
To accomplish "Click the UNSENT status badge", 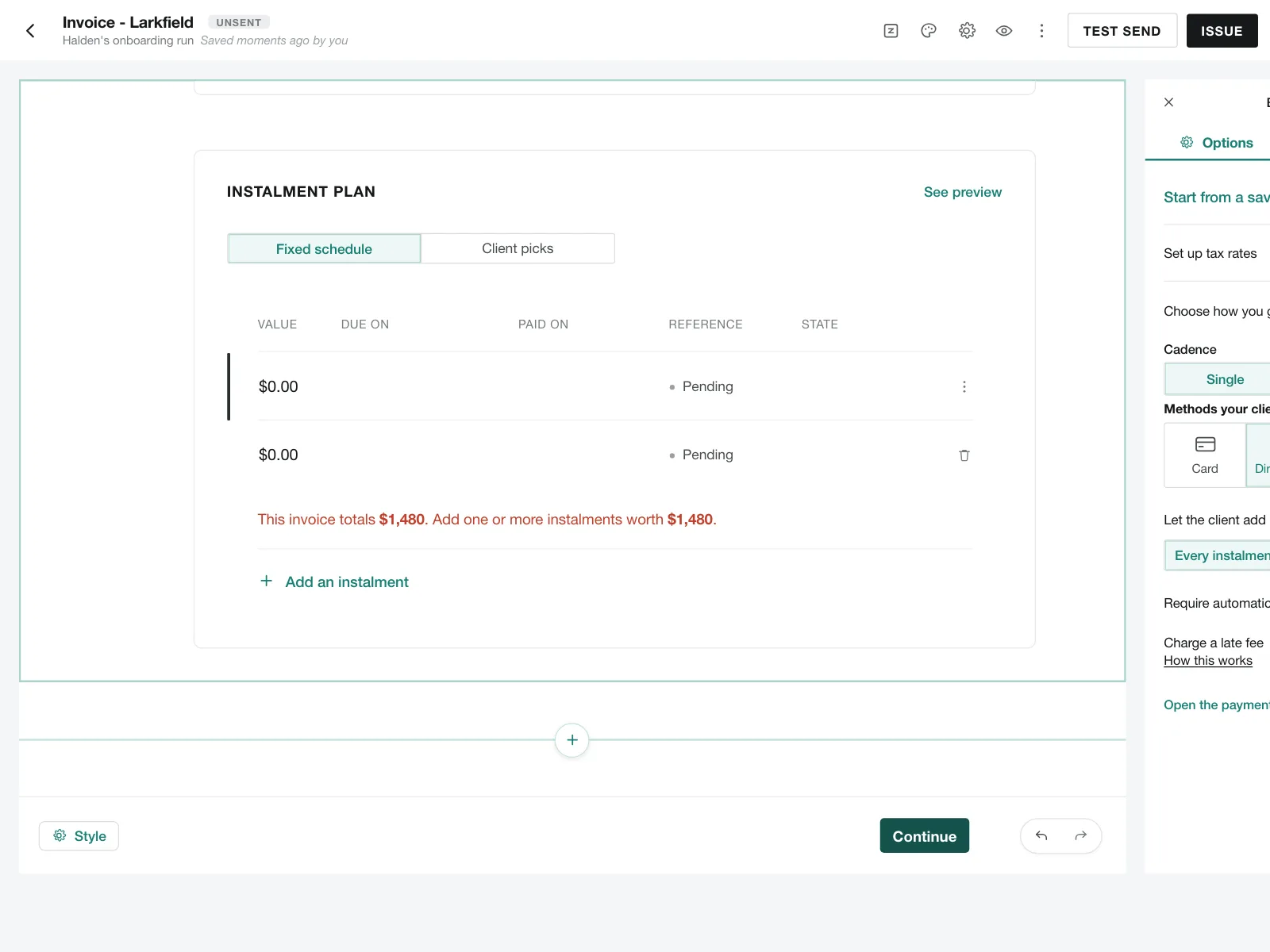I will pos(239,22).
